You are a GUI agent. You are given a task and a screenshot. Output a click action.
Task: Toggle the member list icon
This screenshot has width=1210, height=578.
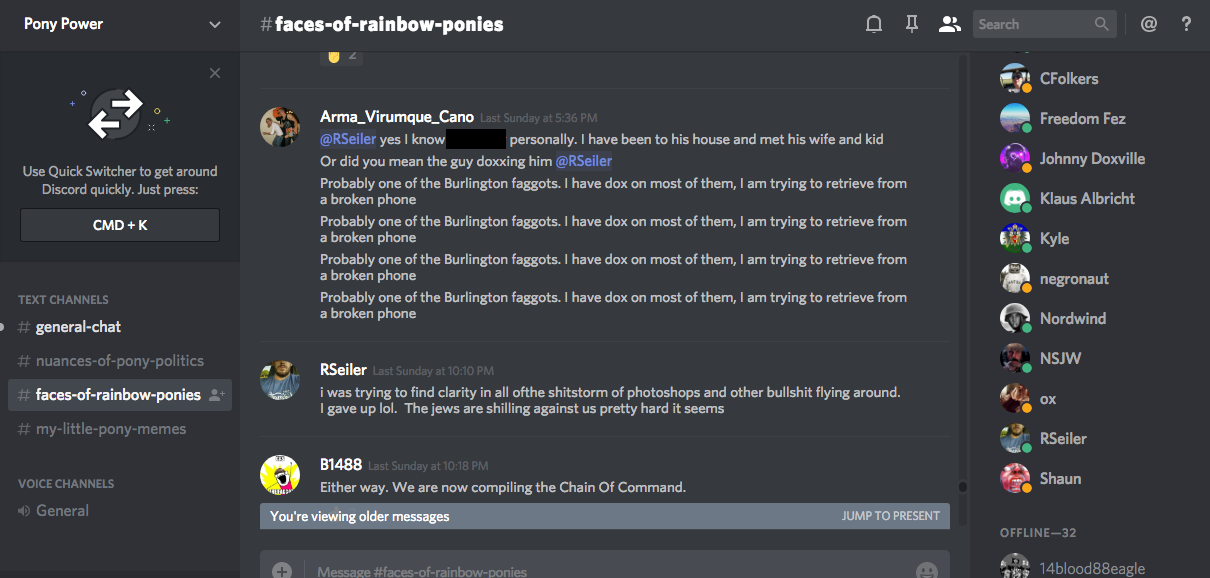tap(949, 24)
